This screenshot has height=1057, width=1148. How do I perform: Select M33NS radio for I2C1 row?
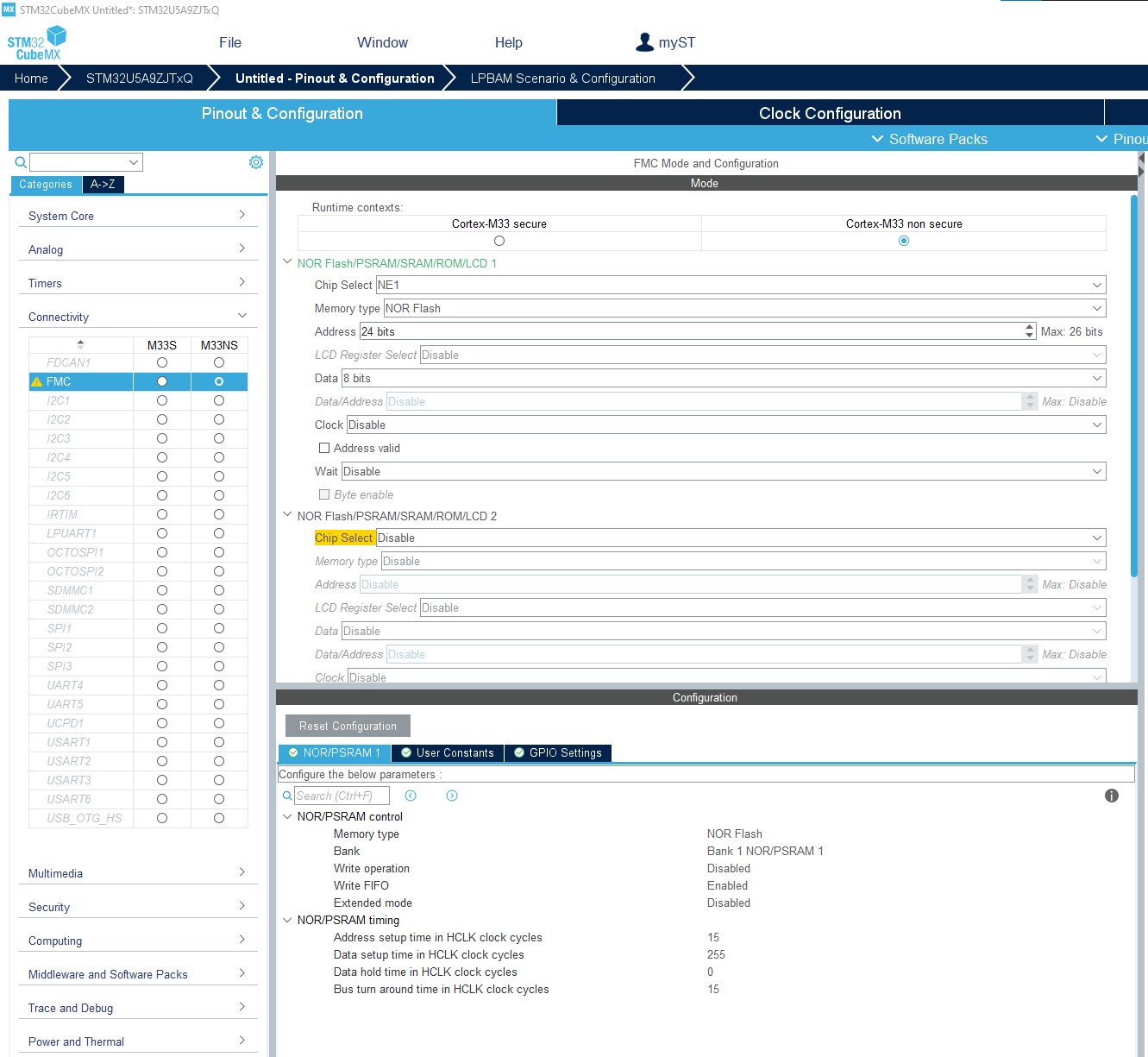click(219, 400)
